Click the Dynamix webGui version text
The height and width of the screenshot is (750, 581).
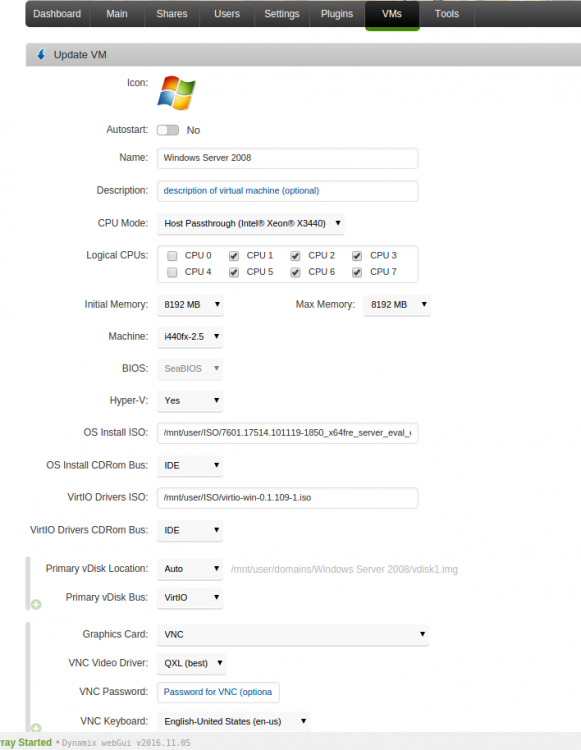(126, 743)
